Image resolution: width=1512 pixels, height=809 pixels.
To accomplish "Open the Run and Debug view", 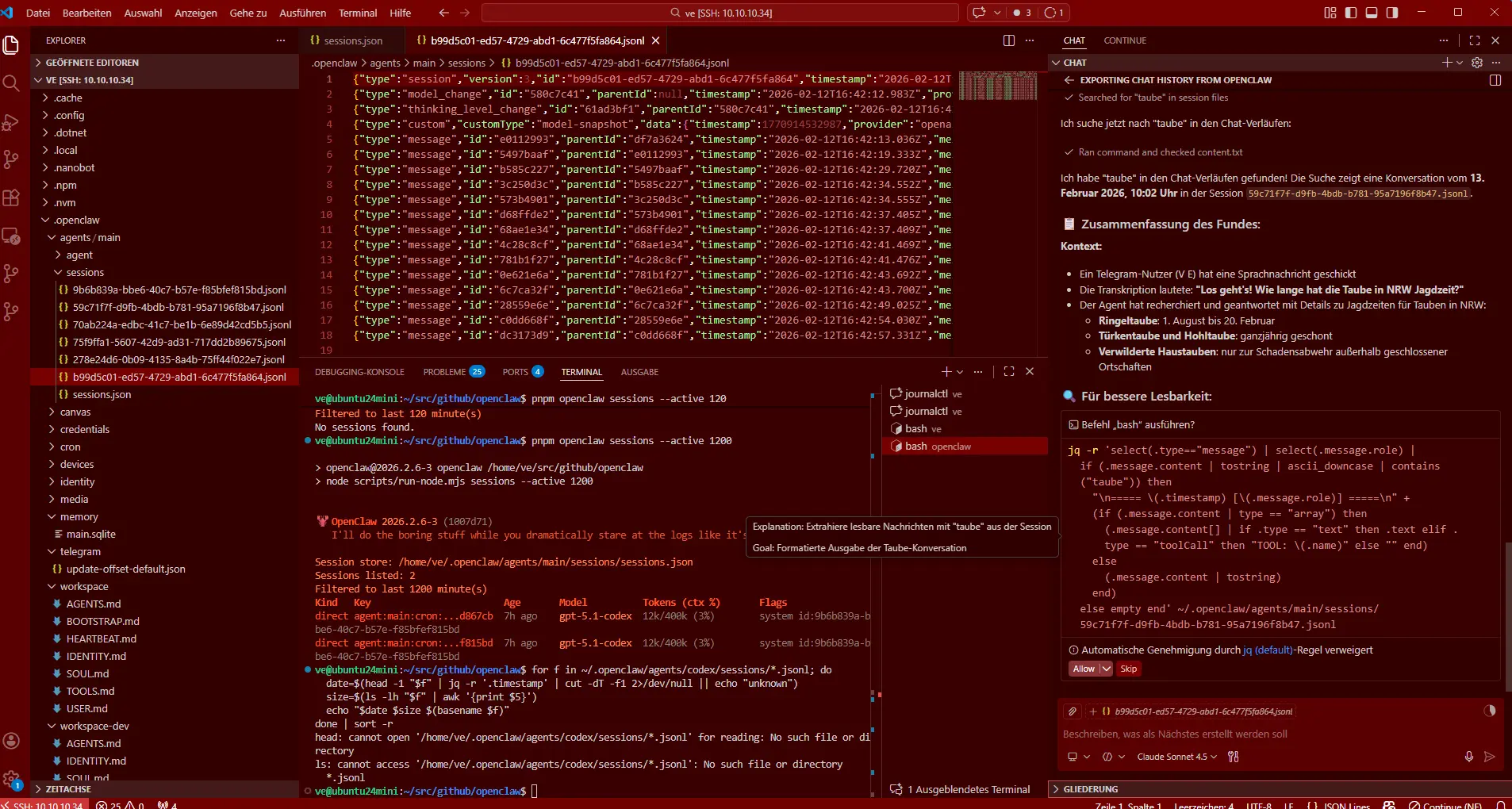I will tap(11, 122).
